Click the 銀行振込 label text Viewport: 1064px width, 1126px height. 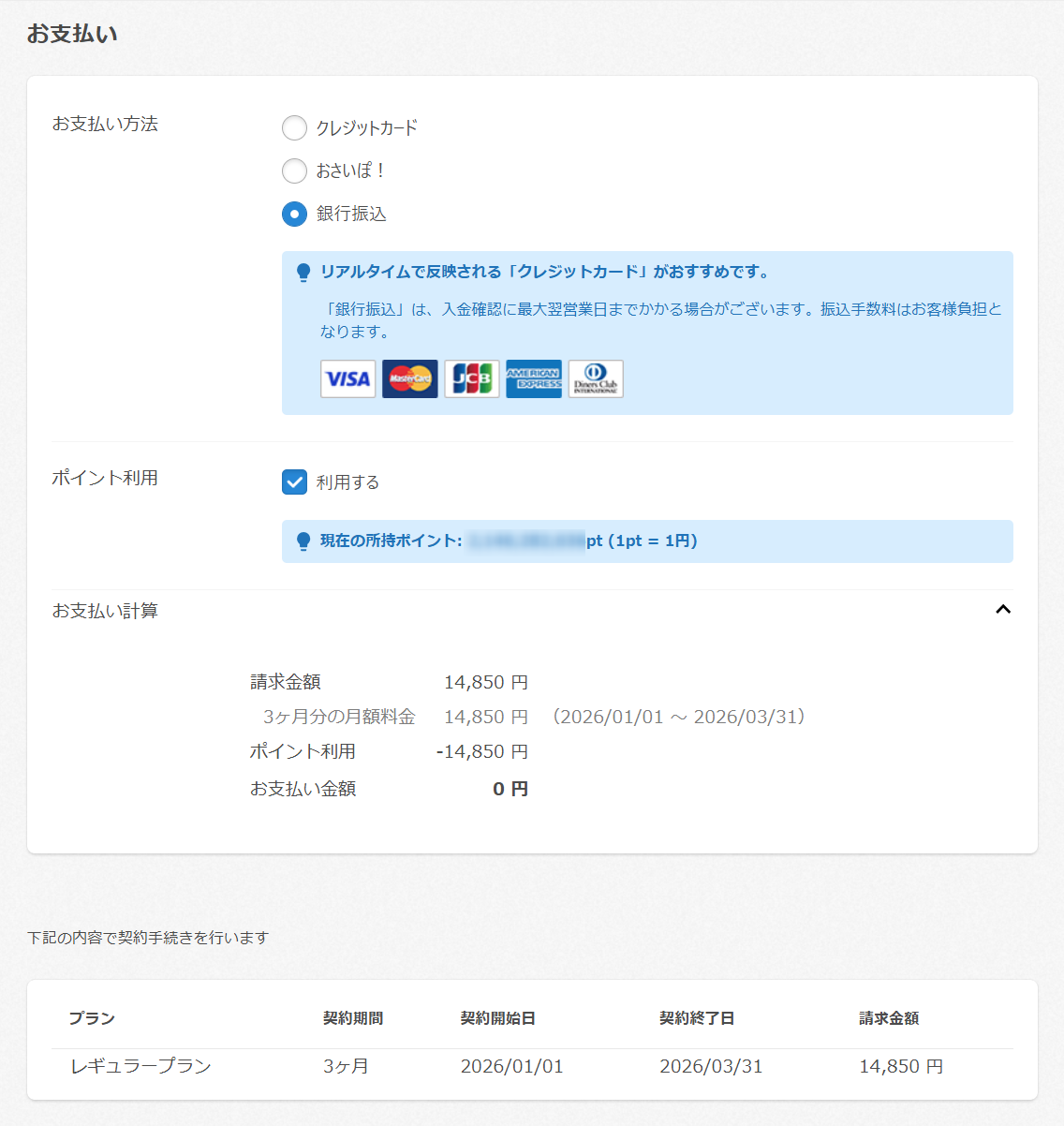point(351,215)
